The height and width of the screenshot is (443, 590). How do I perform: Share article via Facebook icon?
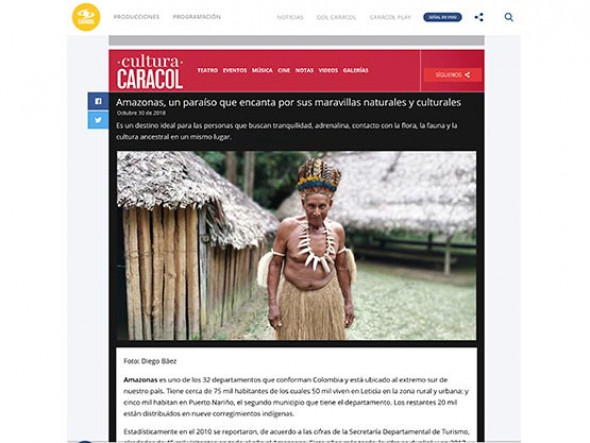click(98, 101)
